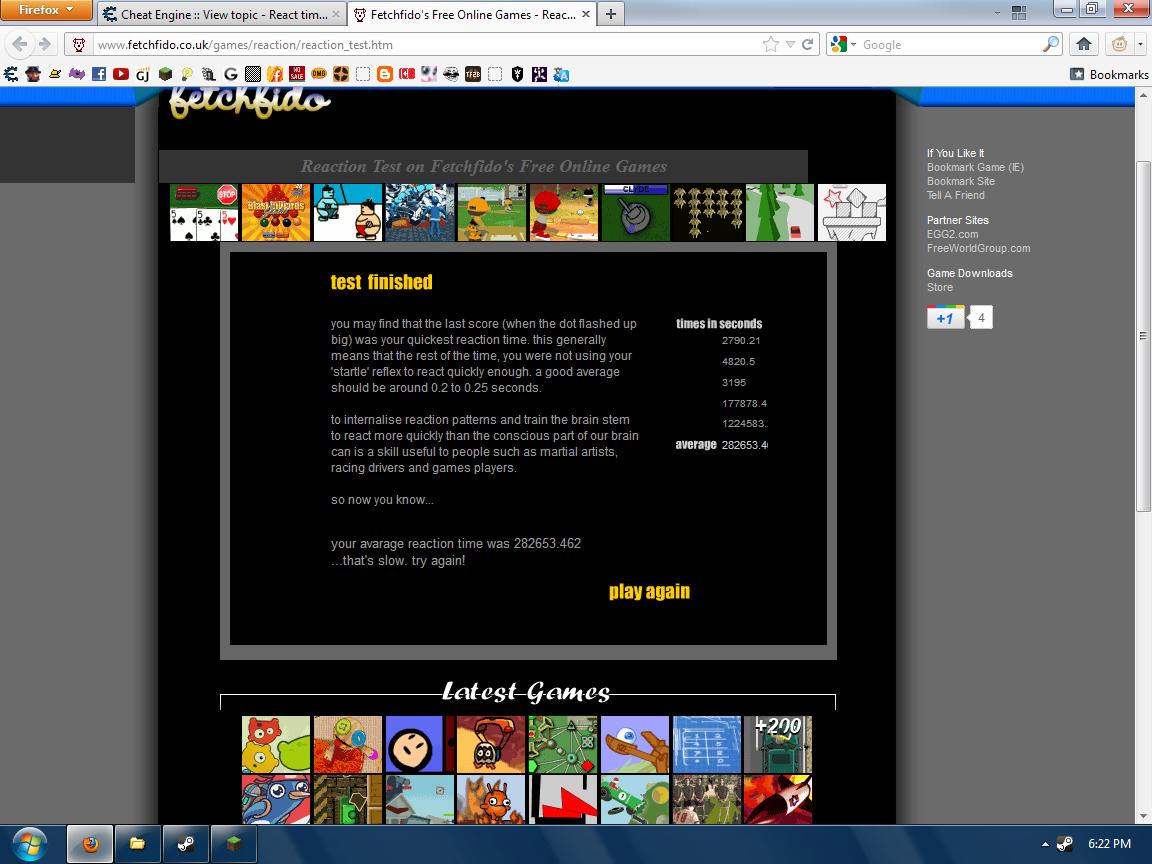Open the OMG bookmark icon
This screenshot has width=1152, height=864.
click(x=319, y=74)
